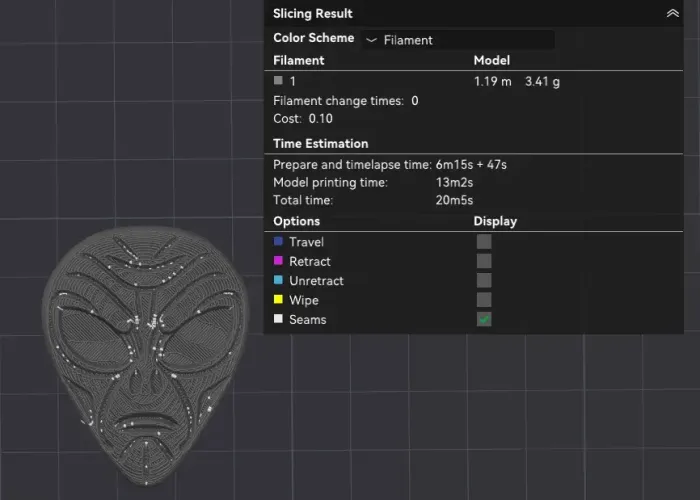Click the blue Travel color icon
Screen dimensions: 700x500
point(278,242)
